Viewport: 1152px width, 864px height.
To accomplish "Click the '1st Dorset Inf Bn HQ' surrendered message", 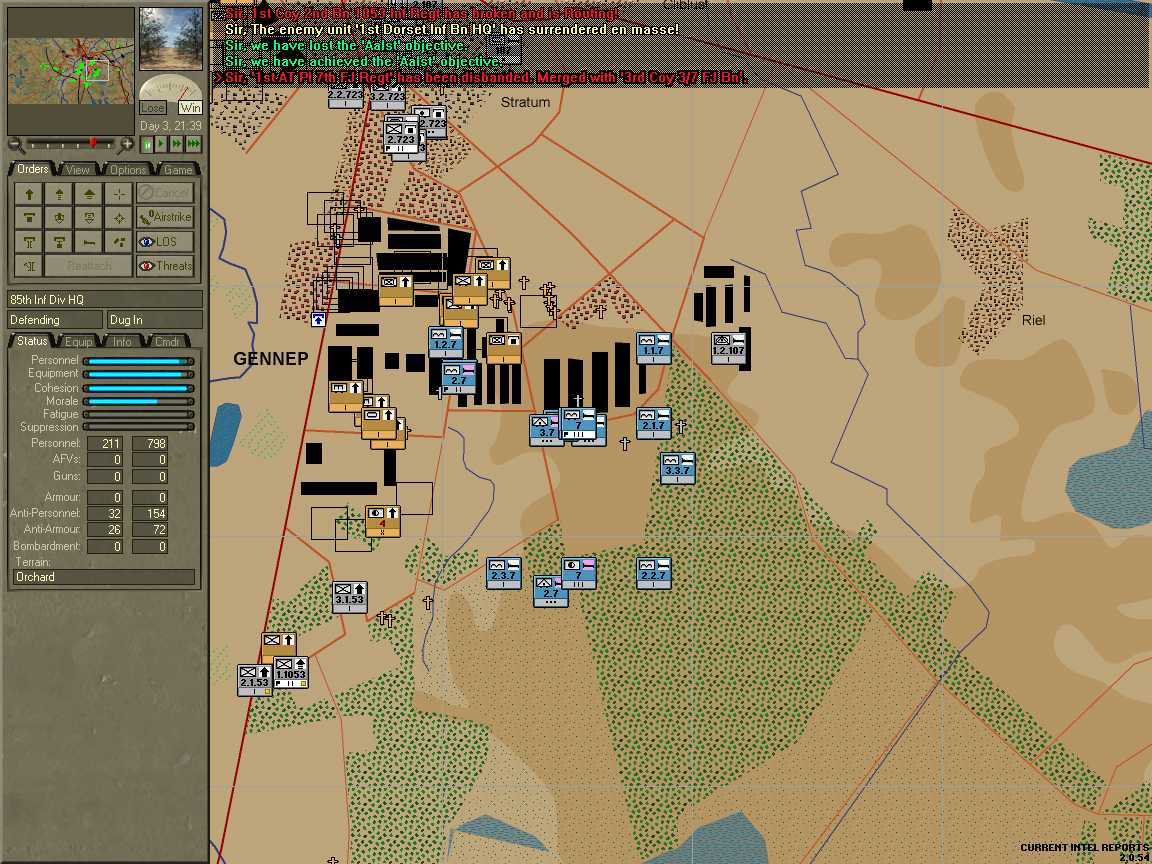I will pyautogui.click(x=452, y=29).
